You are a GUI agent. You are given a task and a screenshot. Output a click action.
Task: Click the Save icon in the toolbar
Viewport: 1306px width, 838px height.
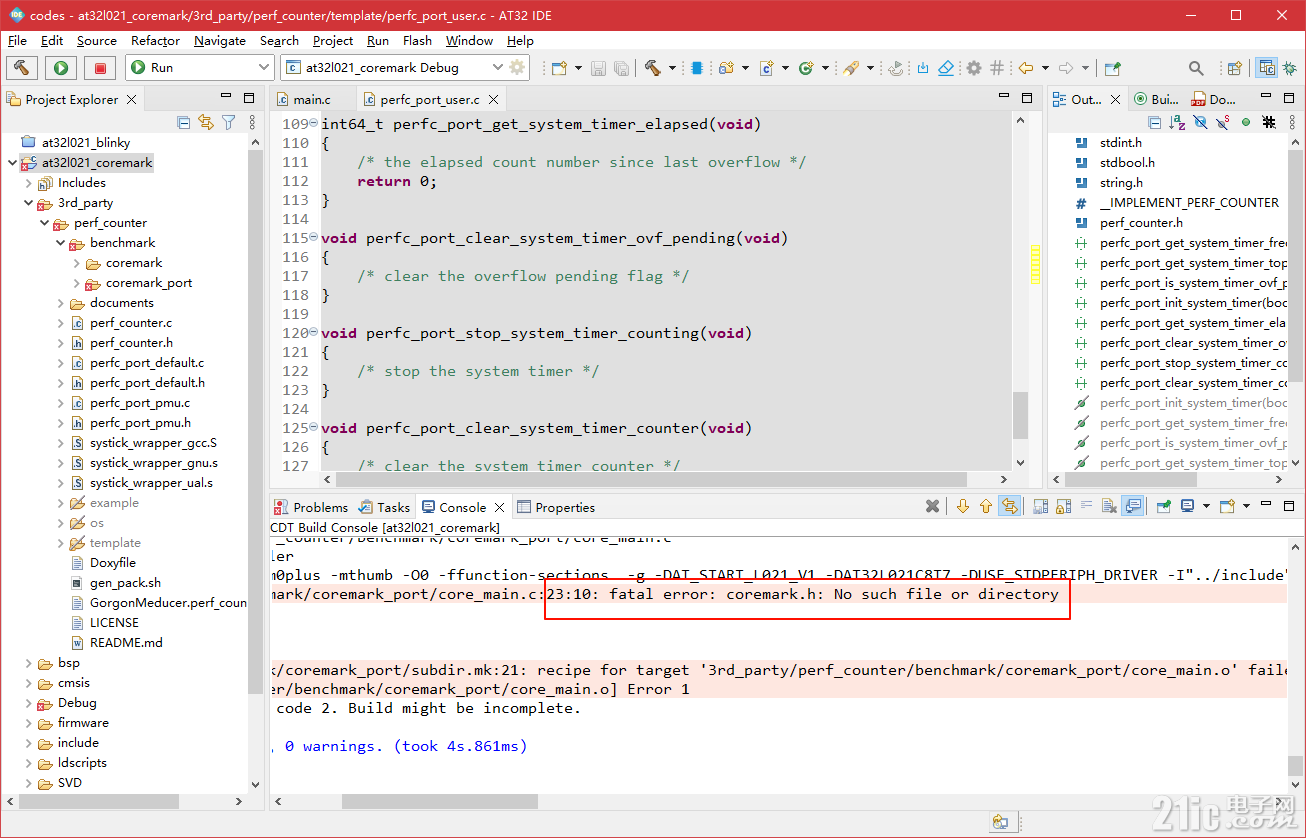[x=598, y=68]
